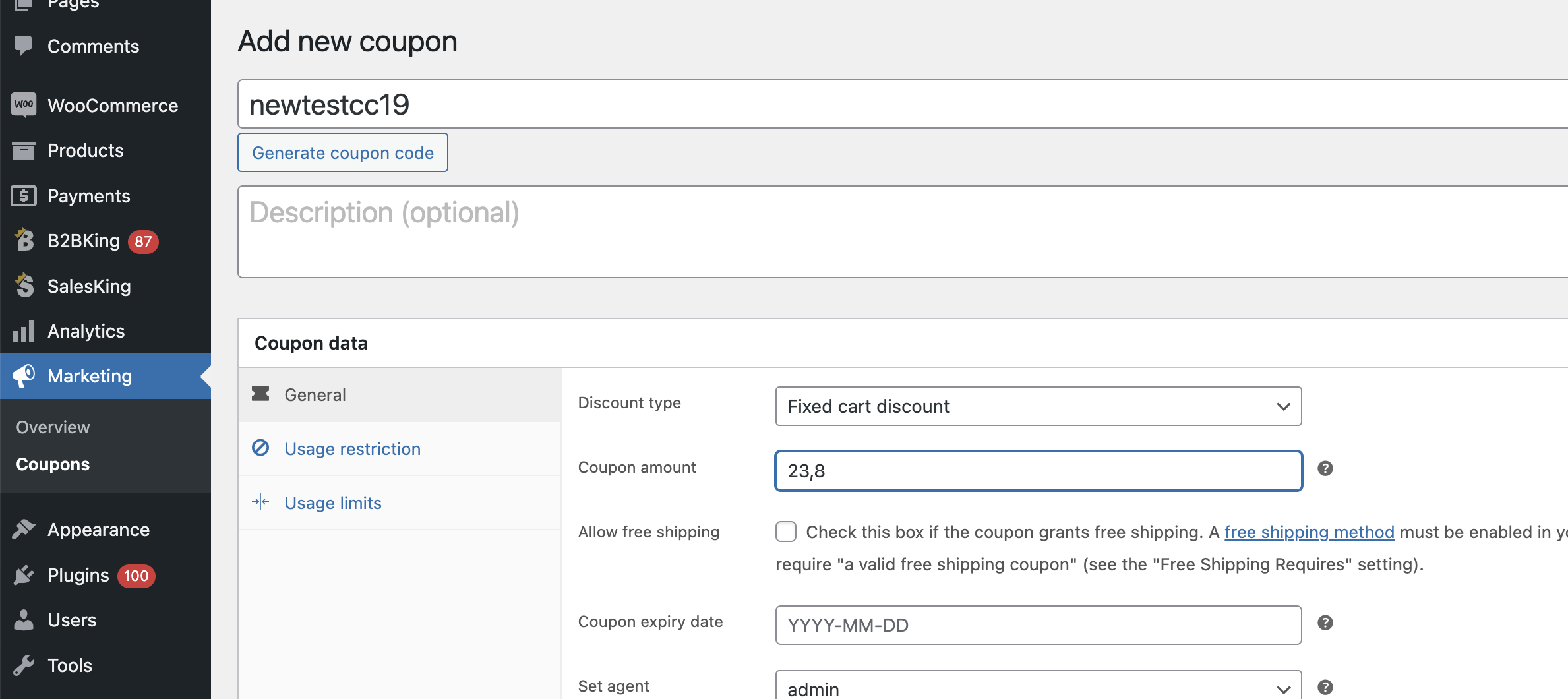The image size is (1568, 699).
Task: Click the Coupon data panel heading
Action: coord(311,343)
